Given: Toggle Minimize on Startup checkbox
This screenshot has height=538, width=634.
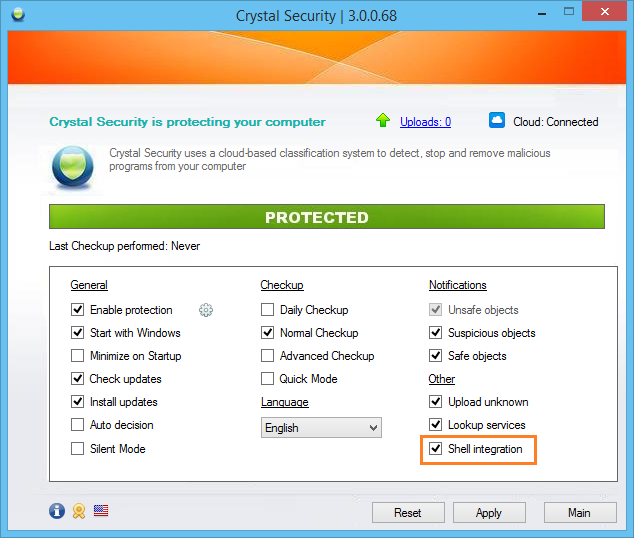Looking at the screenshot, I should 78,356.
